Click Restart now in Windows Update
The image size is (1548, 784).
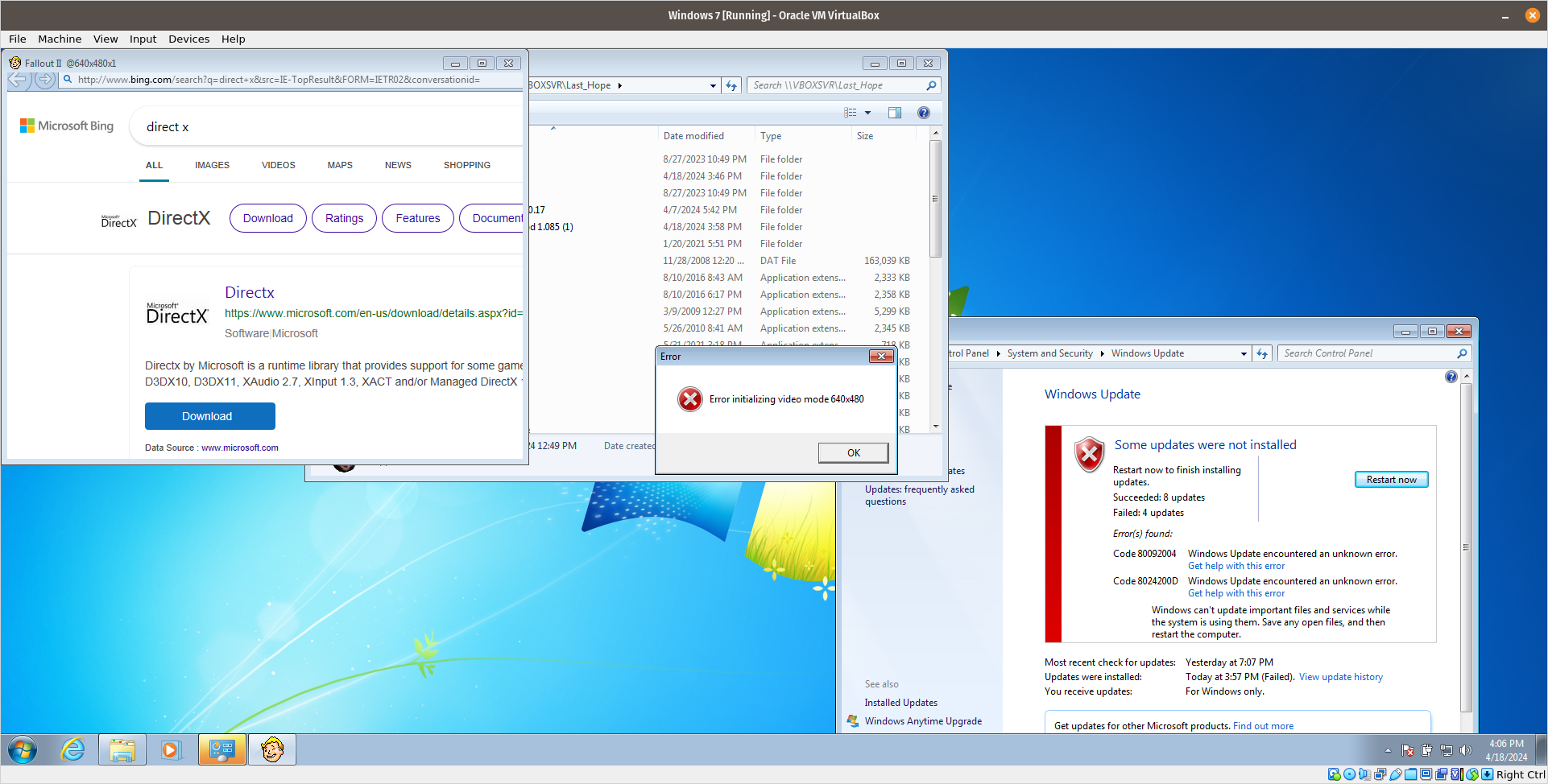pyautogui.click(x=1391, y=480)
